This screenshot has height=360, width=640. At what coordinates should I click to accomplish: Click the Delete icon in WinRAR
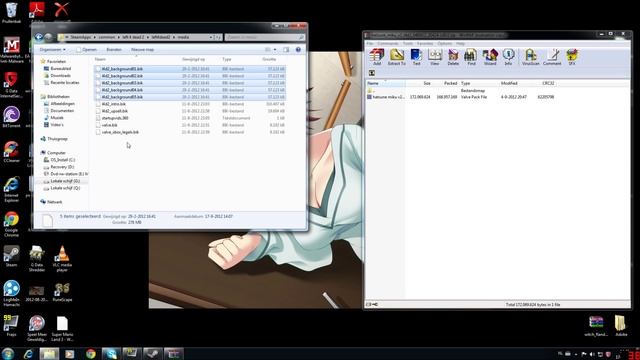click(453, 57)
